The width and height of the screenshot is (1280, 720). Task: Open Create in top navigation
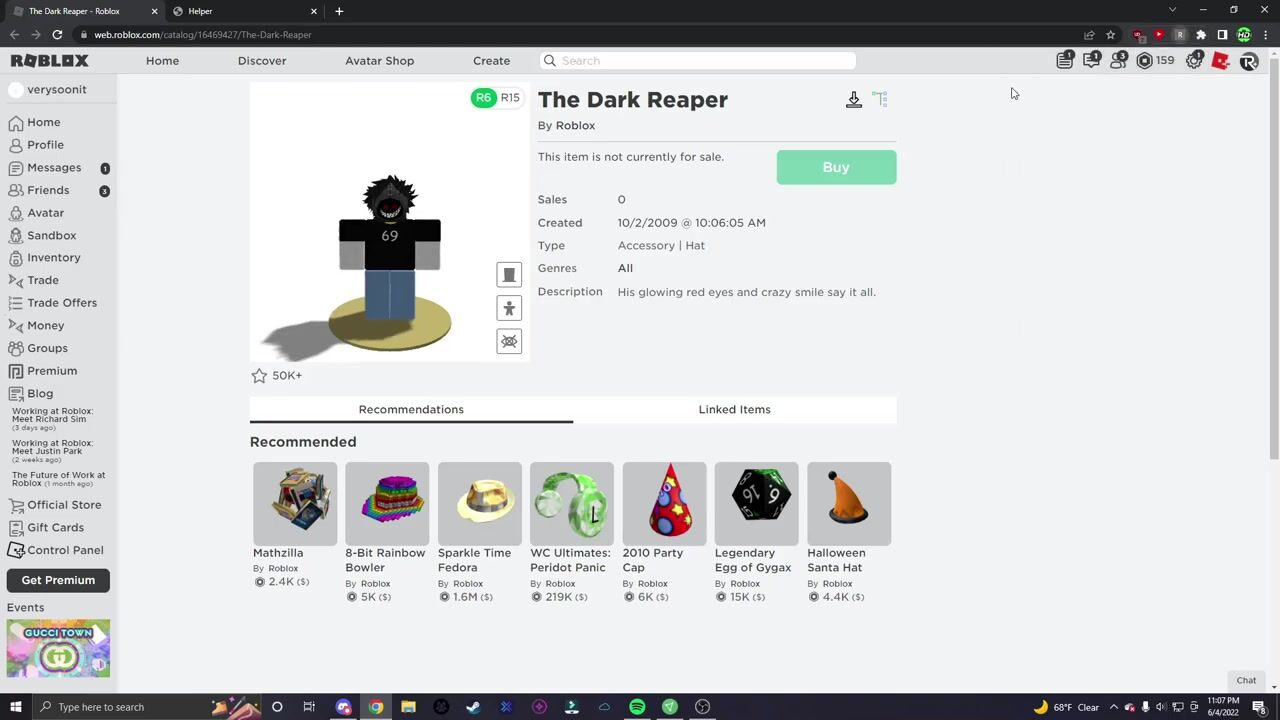tap(491, 61)
